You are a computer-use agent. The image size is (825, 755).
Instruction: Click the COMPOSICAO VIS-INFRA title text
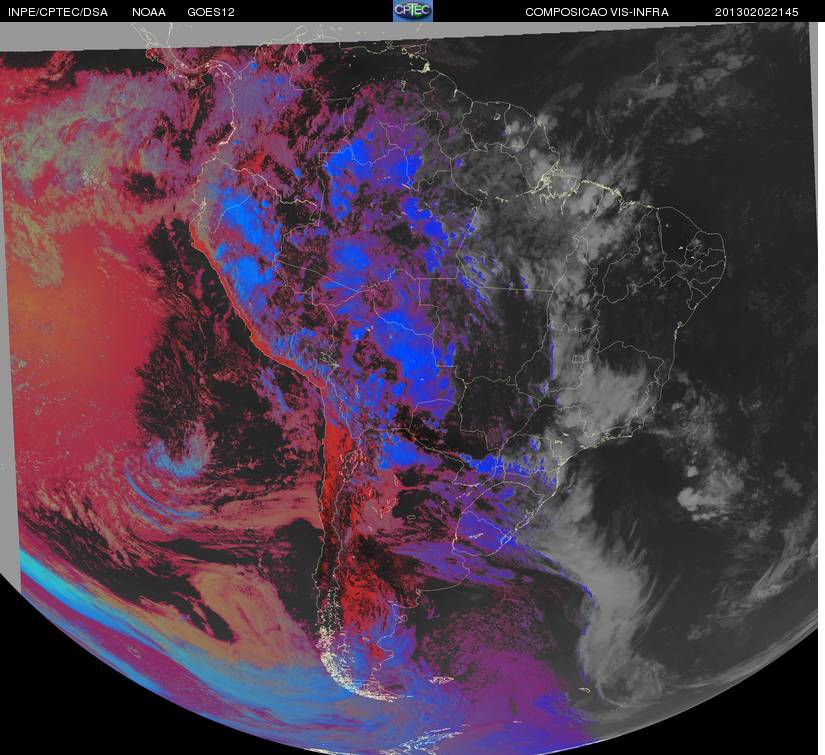(597, 12)
